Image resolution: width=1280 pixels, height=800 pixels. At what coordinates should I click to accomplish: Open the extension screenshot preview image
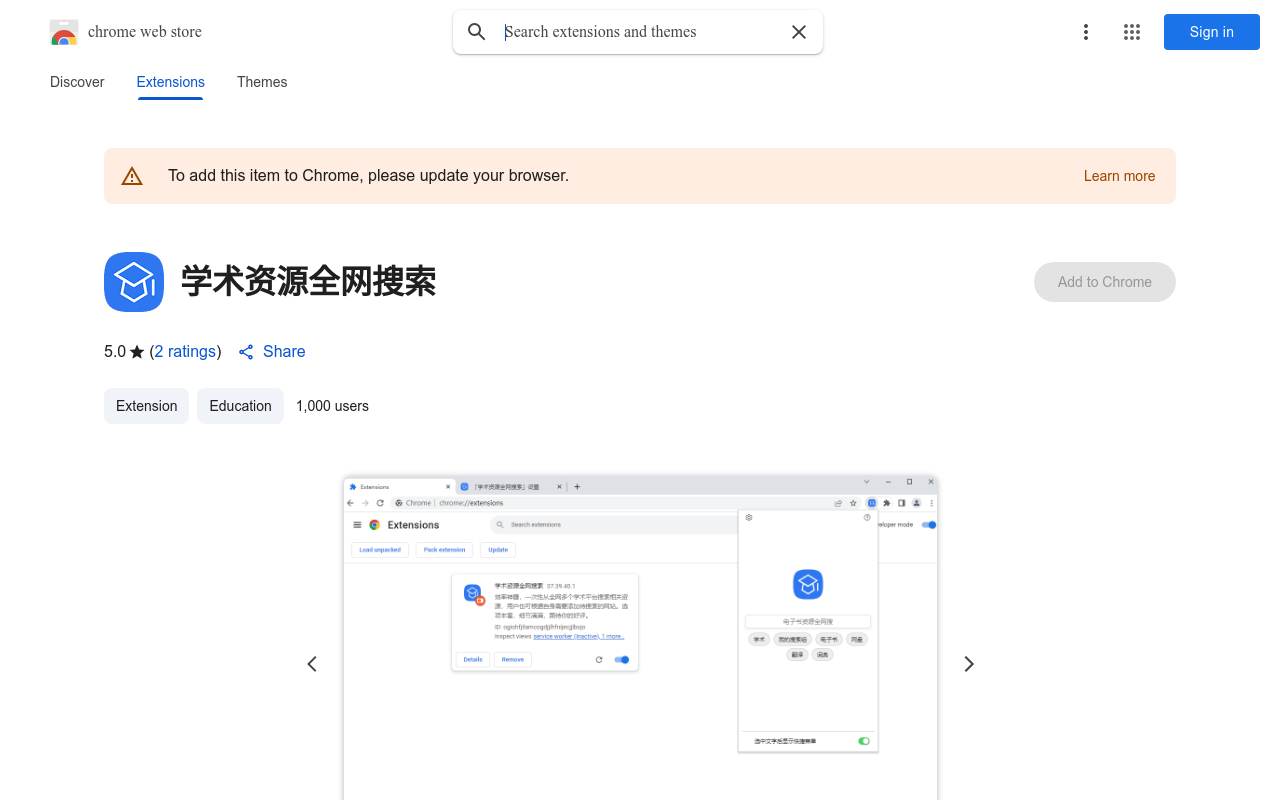tap(640, 637)
